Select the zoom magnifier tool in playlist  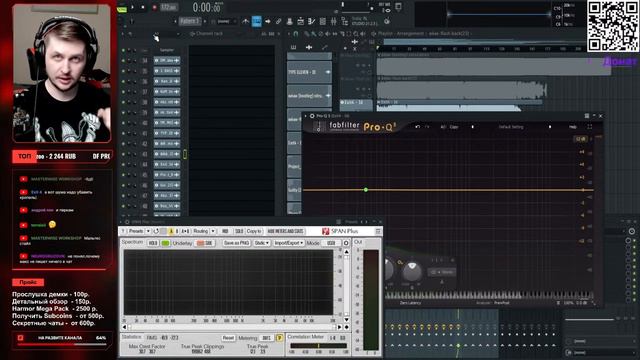(x=356, y=34)
